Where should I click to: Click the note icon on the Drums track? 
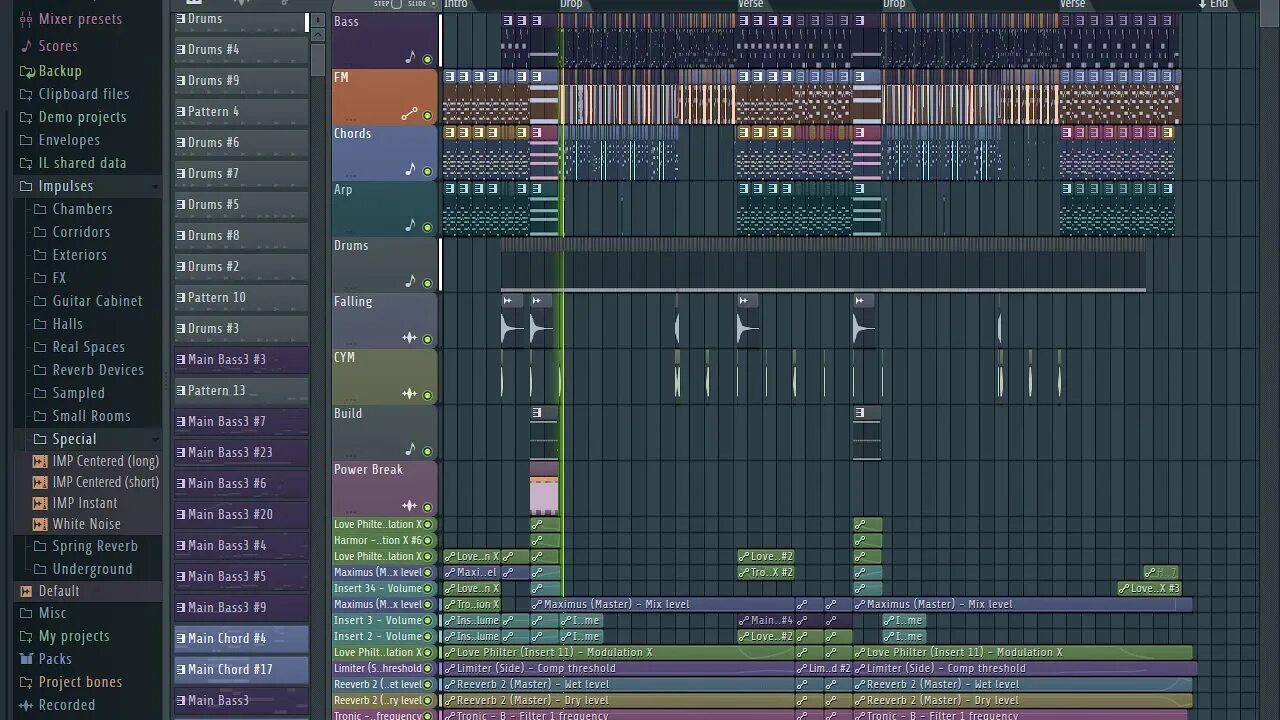tap(410, 281)
